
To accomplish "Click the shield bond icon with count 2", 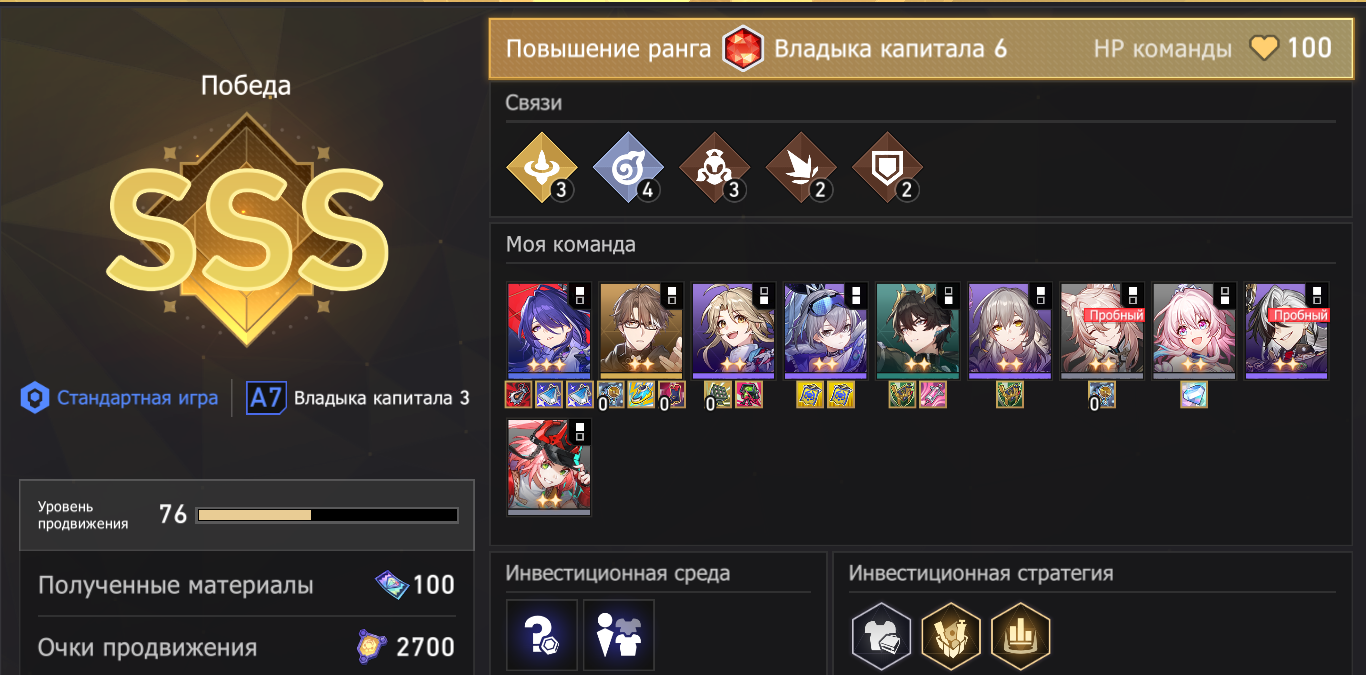I will tap(887, 166).
